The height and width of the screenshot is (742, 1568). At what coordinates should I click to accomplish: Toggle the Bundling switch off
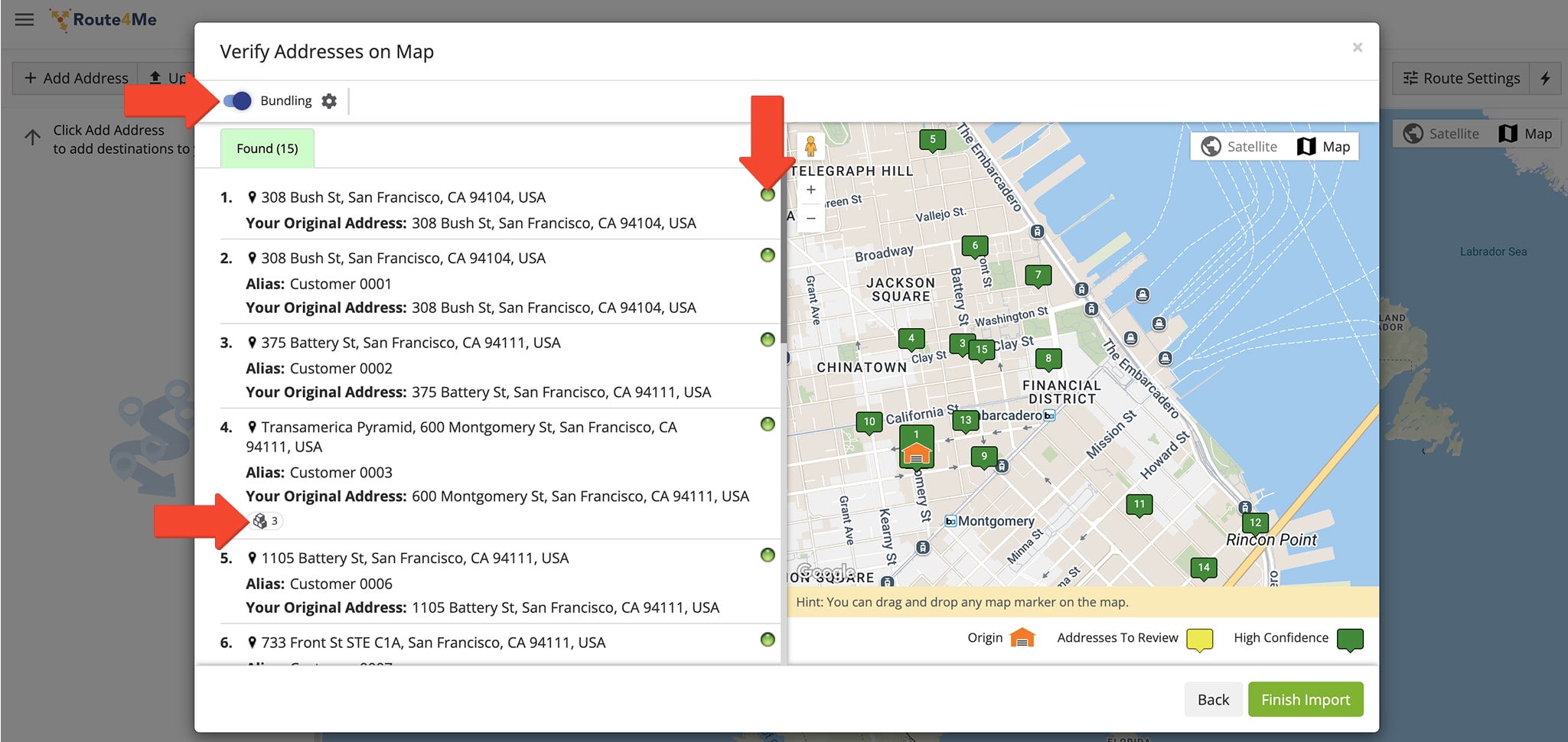[x=238, y=101]
